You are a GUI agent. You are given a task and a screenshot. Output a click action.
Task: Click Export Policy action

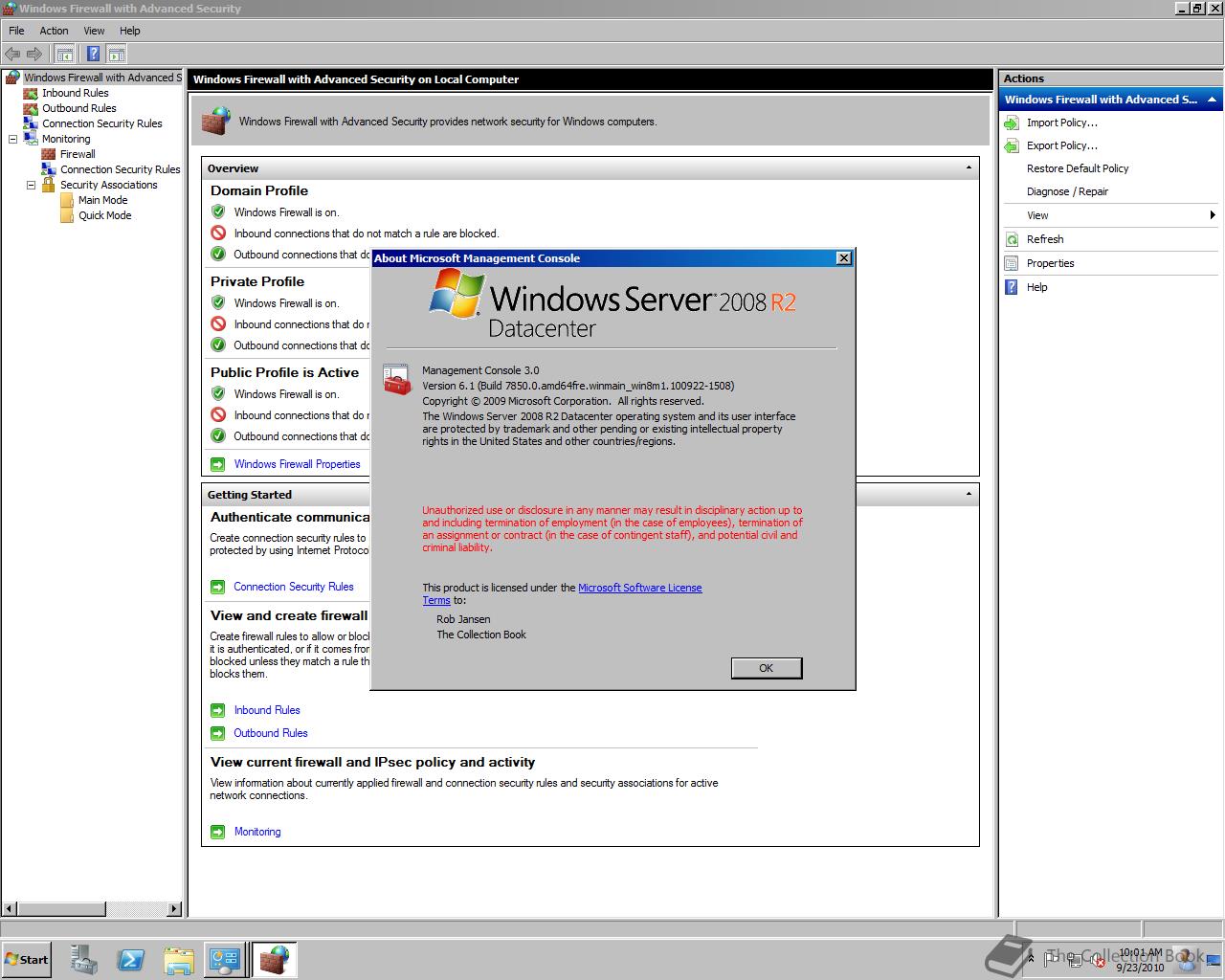[1061, 145]
